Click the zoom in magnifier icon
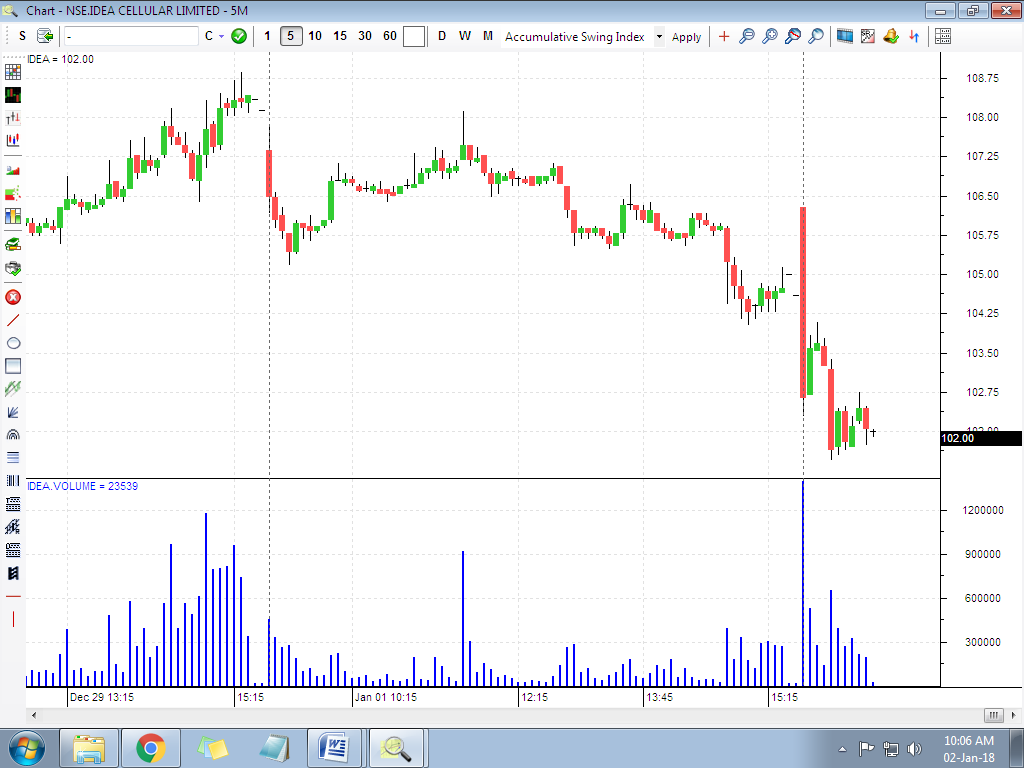The height and width of the screenshot is (768, 1024). [770, 37]
